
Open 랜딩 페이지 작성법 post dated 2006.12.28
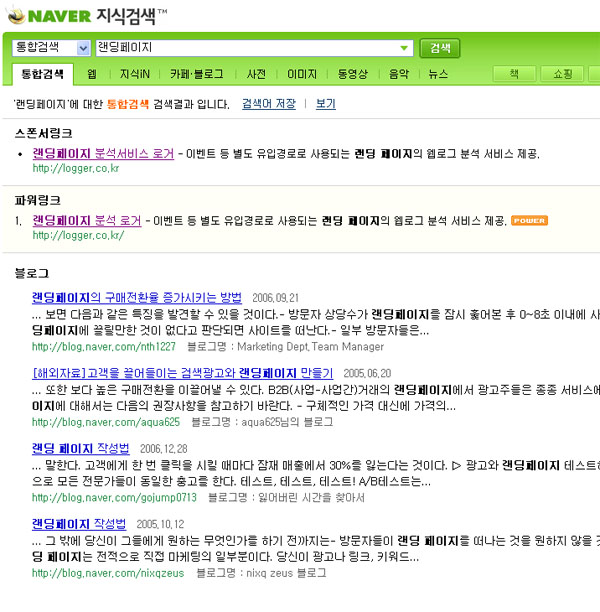click(80, 448)
